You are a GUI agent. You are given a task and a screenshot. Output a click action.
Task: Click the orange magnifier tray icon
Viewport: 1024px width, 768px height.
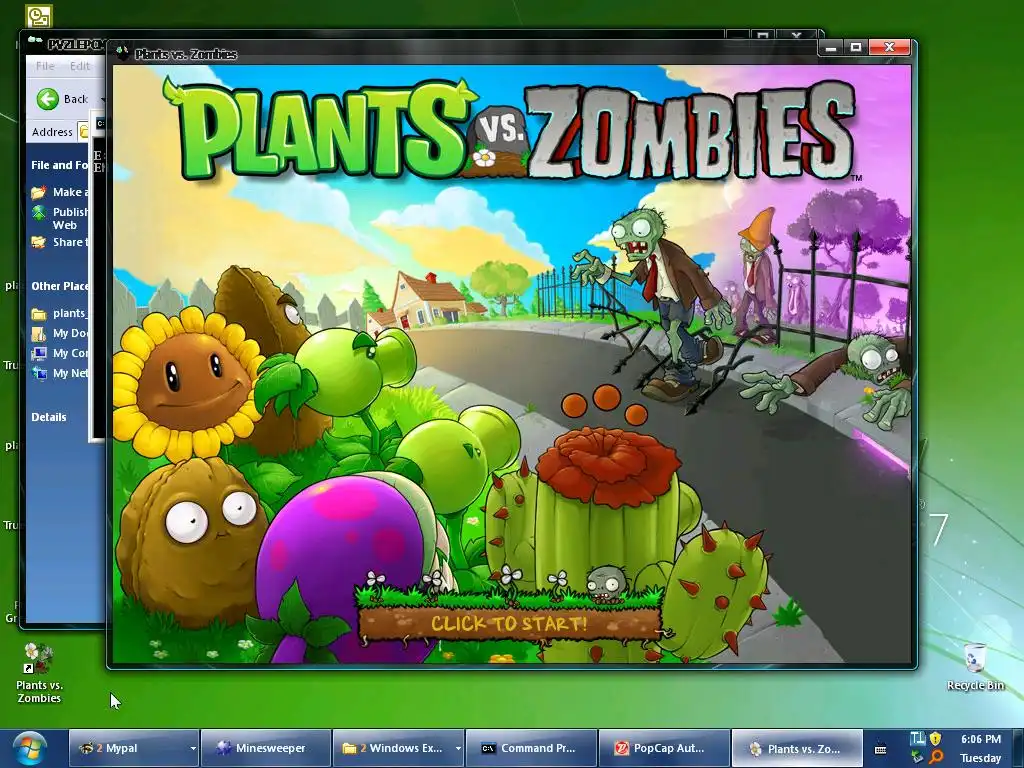click(x=936, y=757)
